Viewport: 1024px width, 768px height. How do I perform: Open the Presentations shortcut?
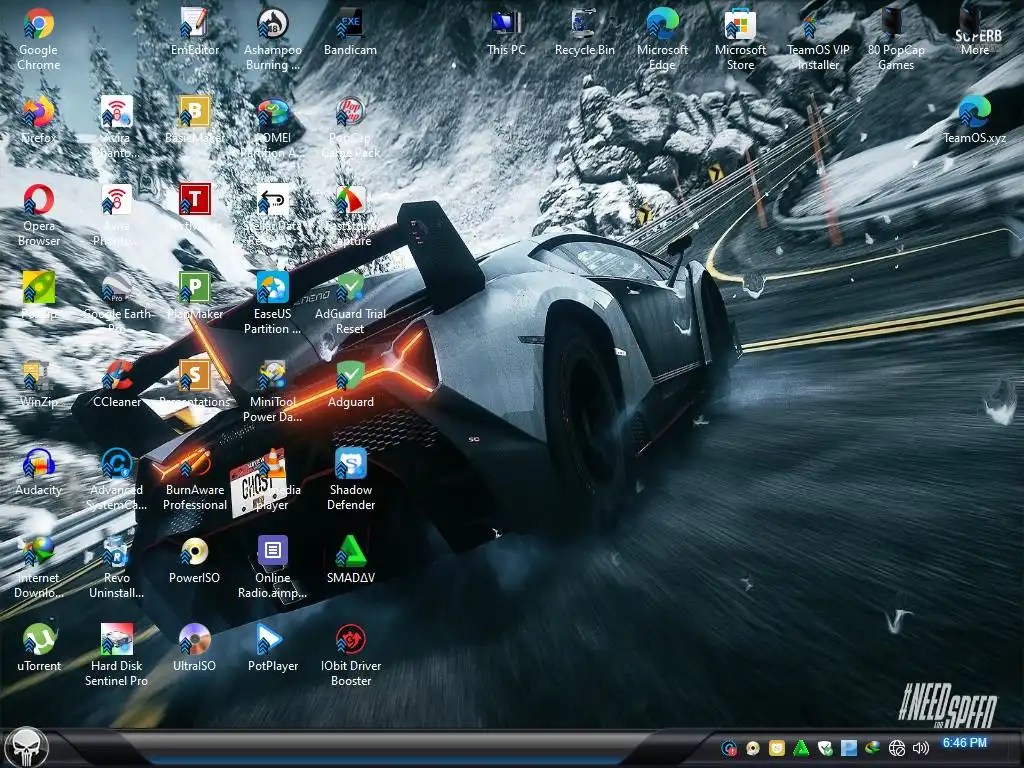pos(195,376)
